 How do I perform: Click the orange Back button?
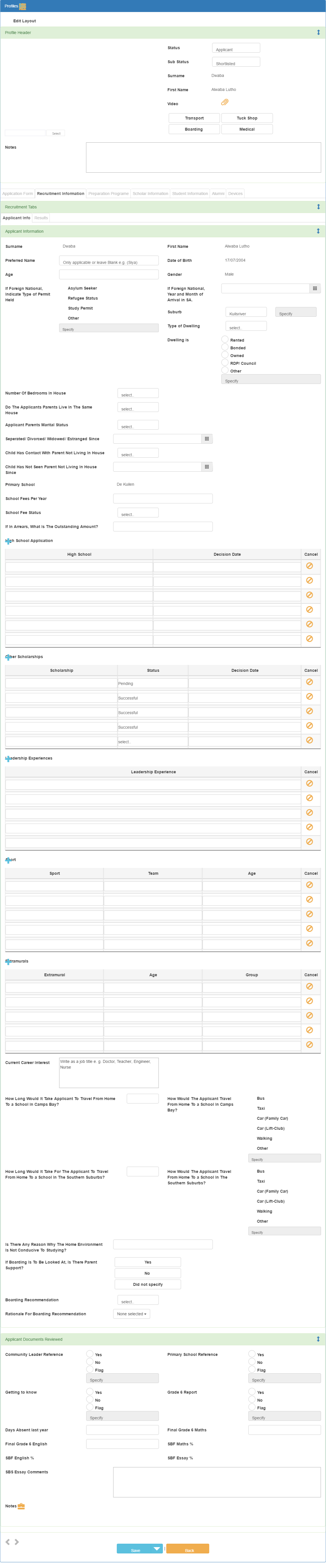[x=188, y=1549]
